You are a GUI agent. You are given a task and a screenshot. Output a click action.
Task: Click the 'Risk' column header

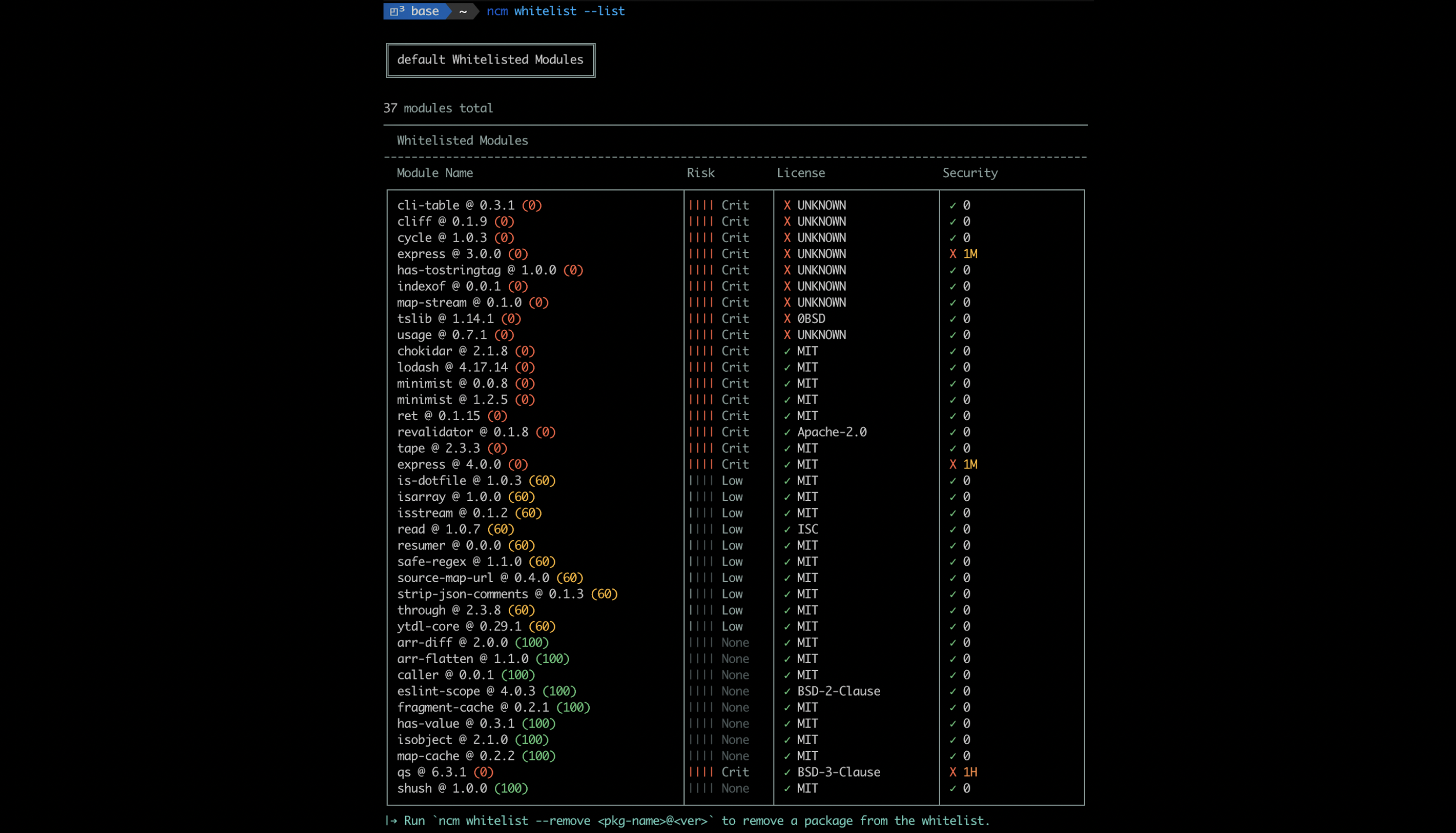click(701, 173)
